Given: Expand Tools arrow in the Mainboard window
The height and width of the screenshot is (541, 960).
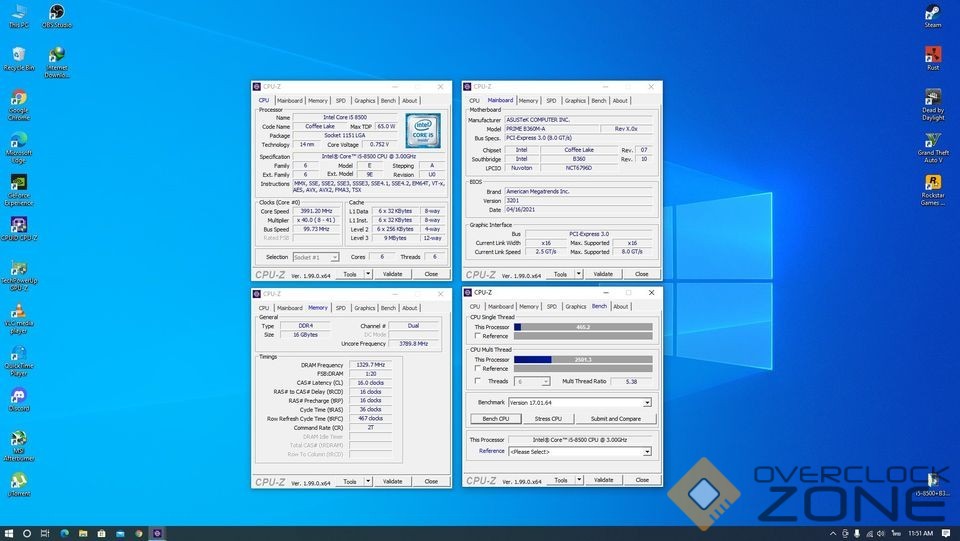Looking at the screenshot, I should click(579, 274).
